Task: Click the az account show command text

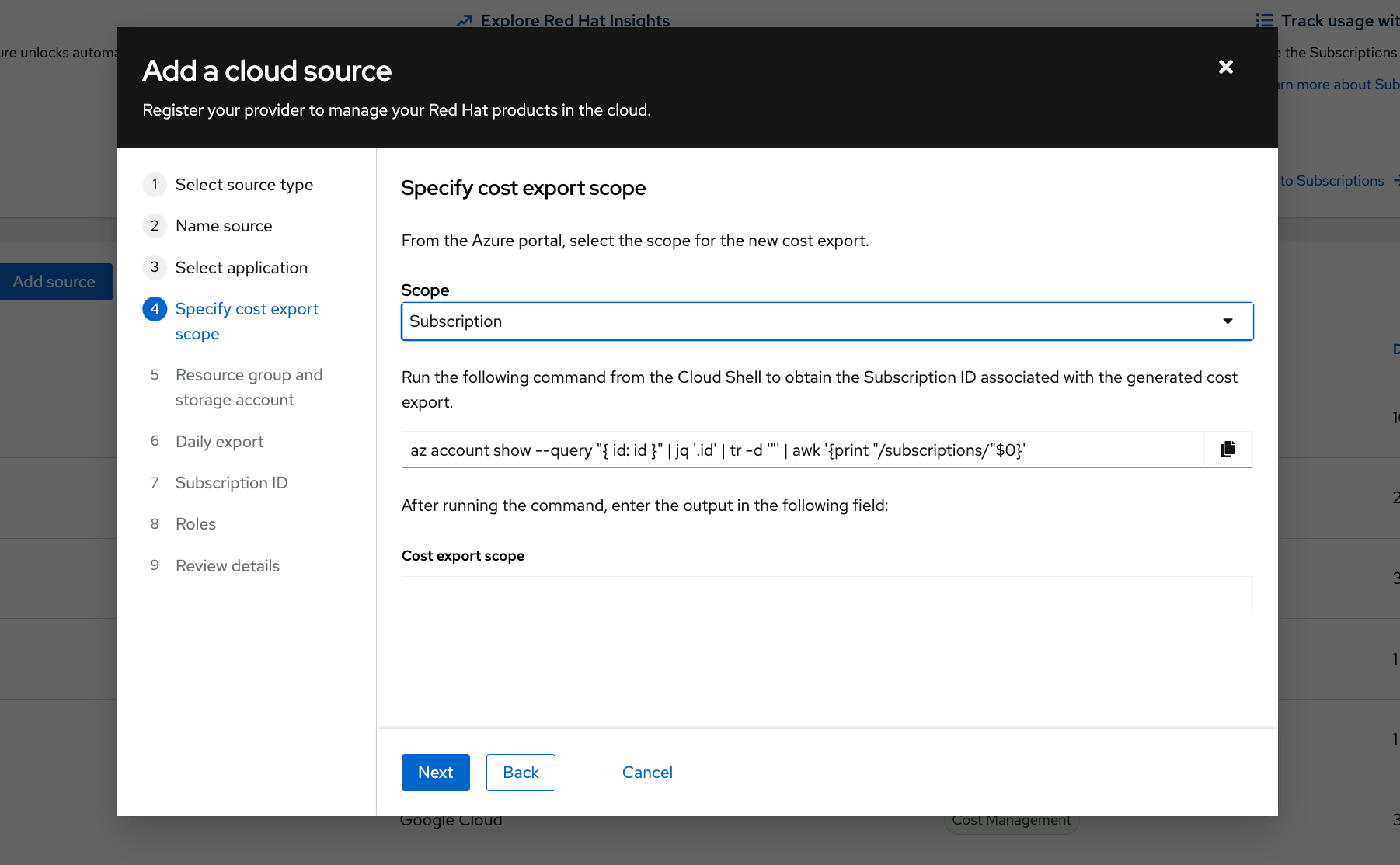Action: point(717,450)
